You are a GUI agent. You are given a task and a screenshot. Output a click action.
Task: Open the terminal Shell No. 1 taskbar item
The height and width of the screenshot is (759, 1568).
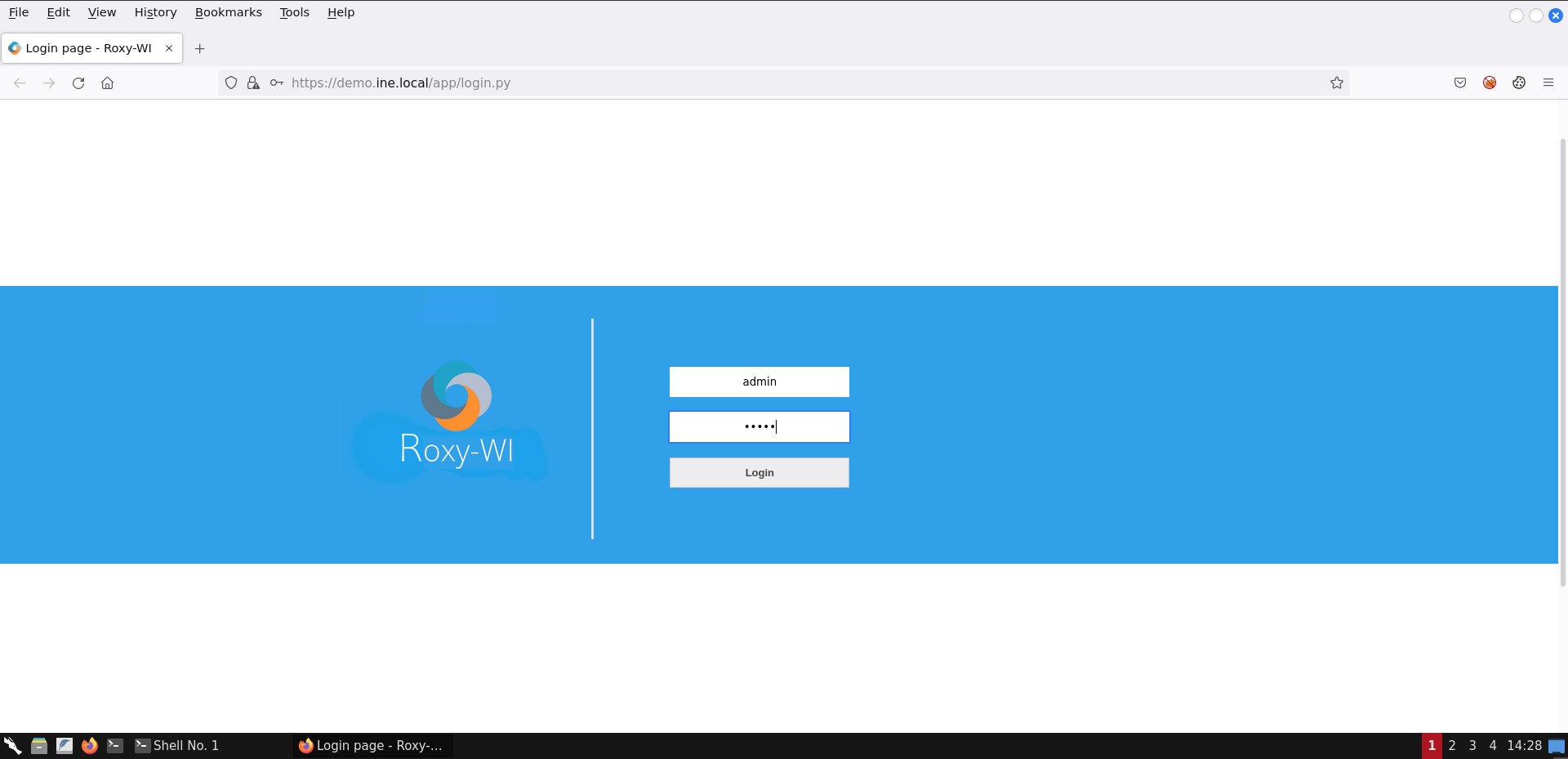pyautogui.click(x=176, y=745)
